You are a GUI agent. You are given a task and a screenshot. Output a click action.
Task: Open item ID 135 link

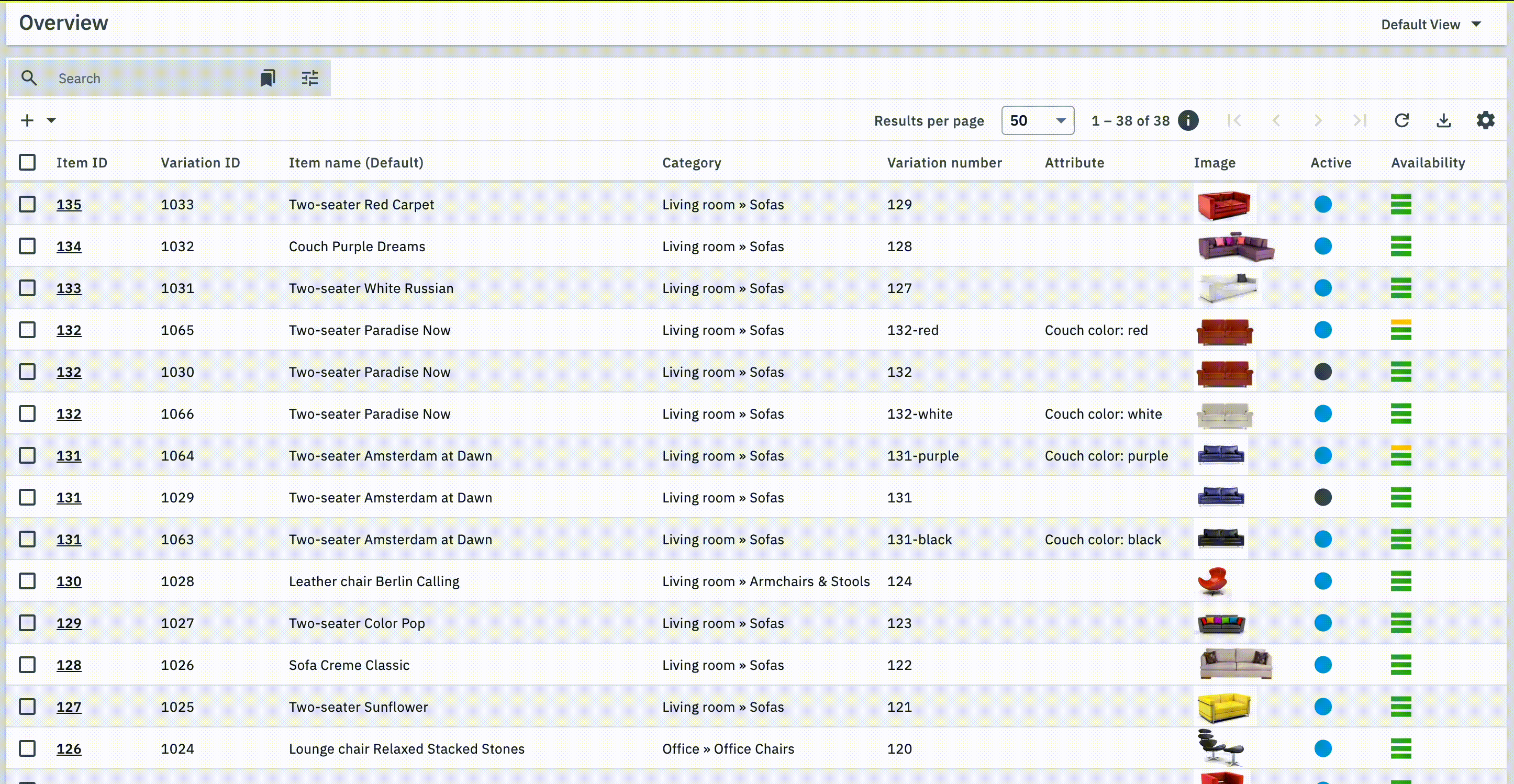click(x=69, y=205)
